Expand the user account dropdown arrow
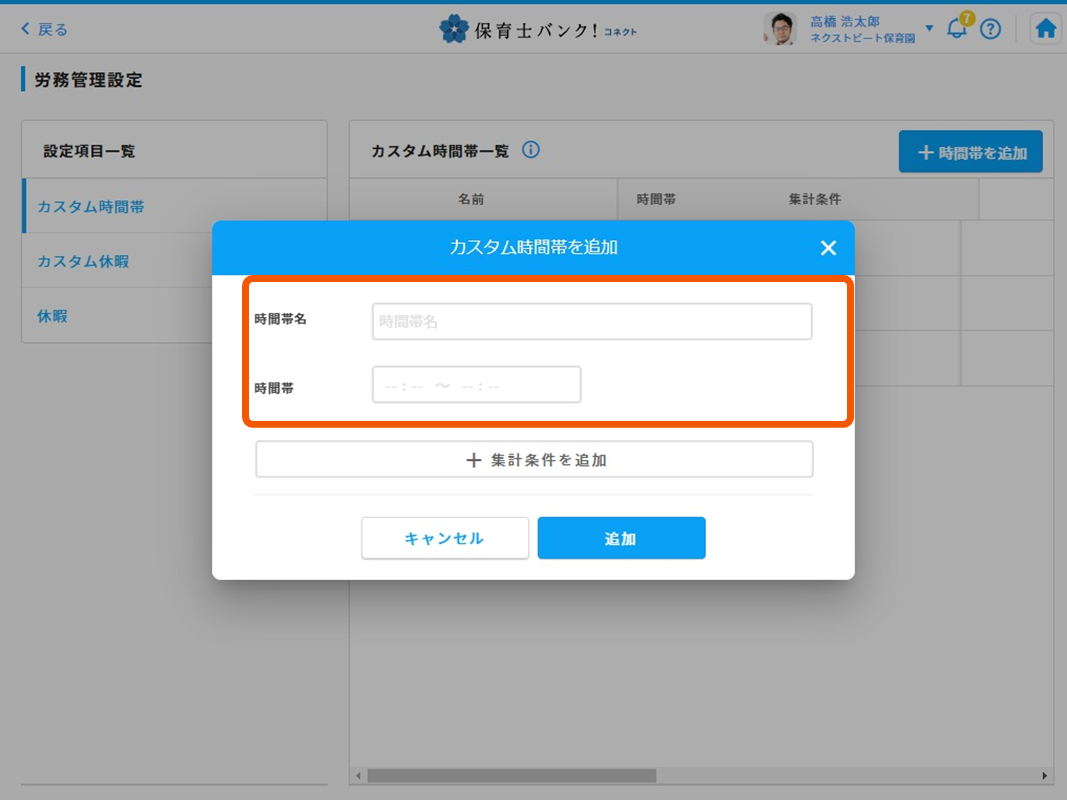 coord(929,28)
